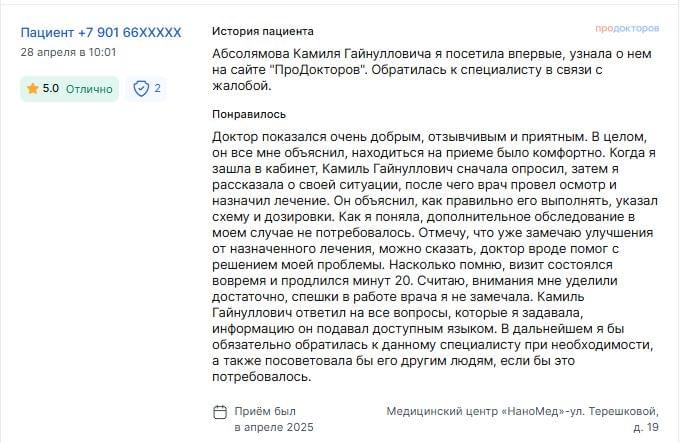Click the shield checkmark verification icon

[x=141, y=88]
